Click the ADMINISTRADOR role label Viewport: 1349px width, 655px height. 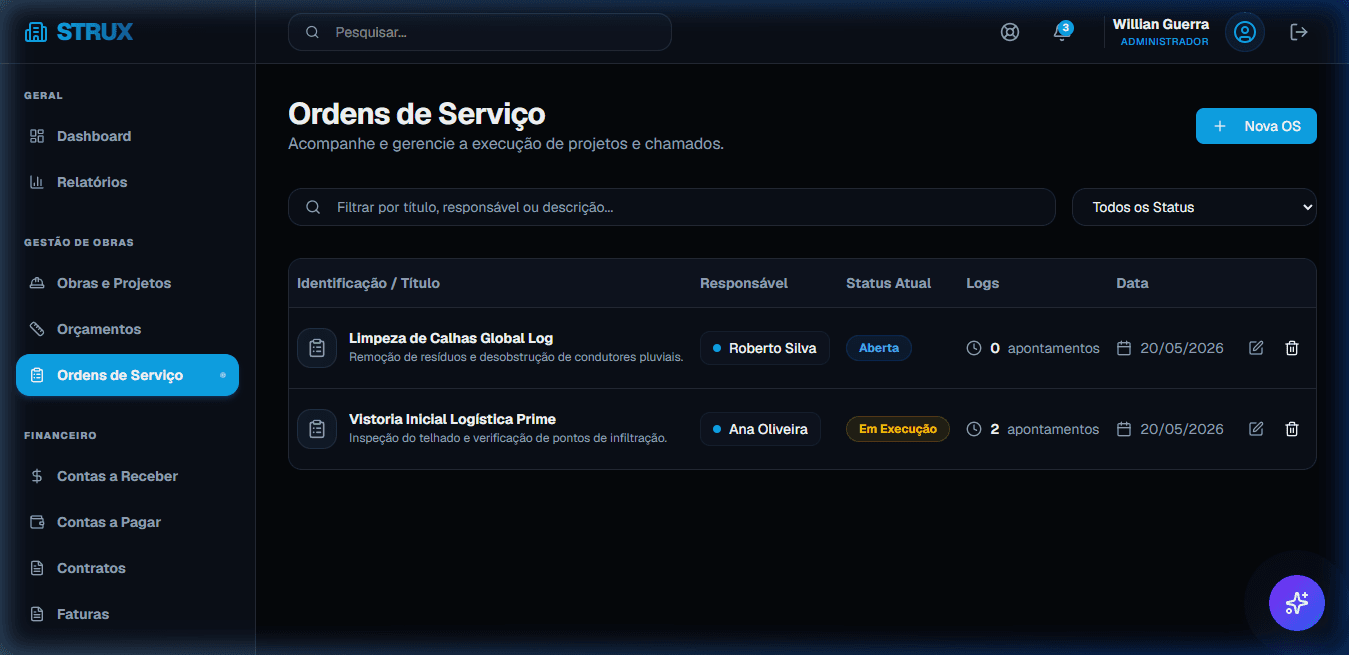point(1164,42)
